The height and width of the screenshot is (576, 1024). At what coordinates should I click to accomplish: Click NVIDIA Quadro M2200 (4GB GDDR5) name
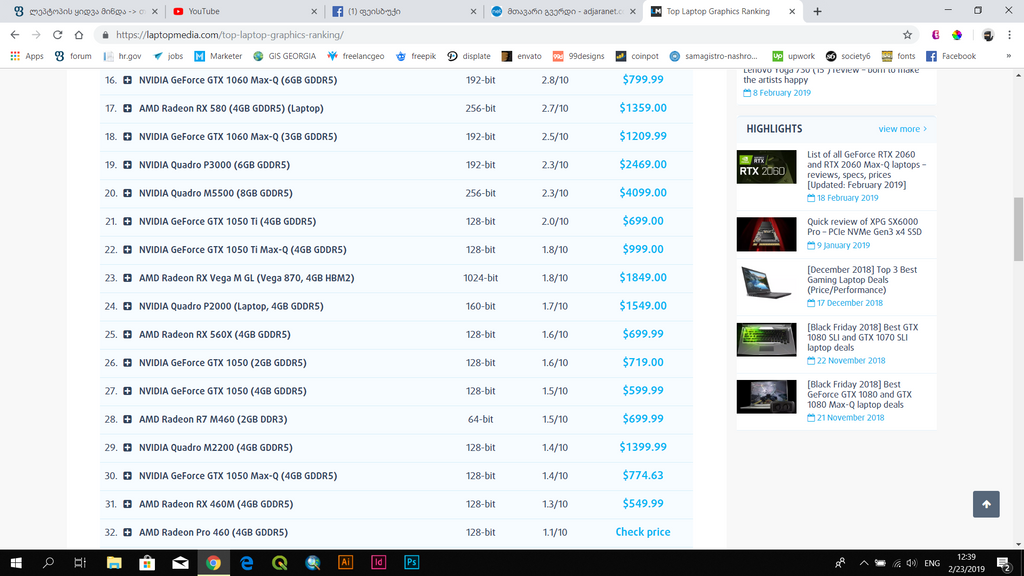[x=216, y=447]
